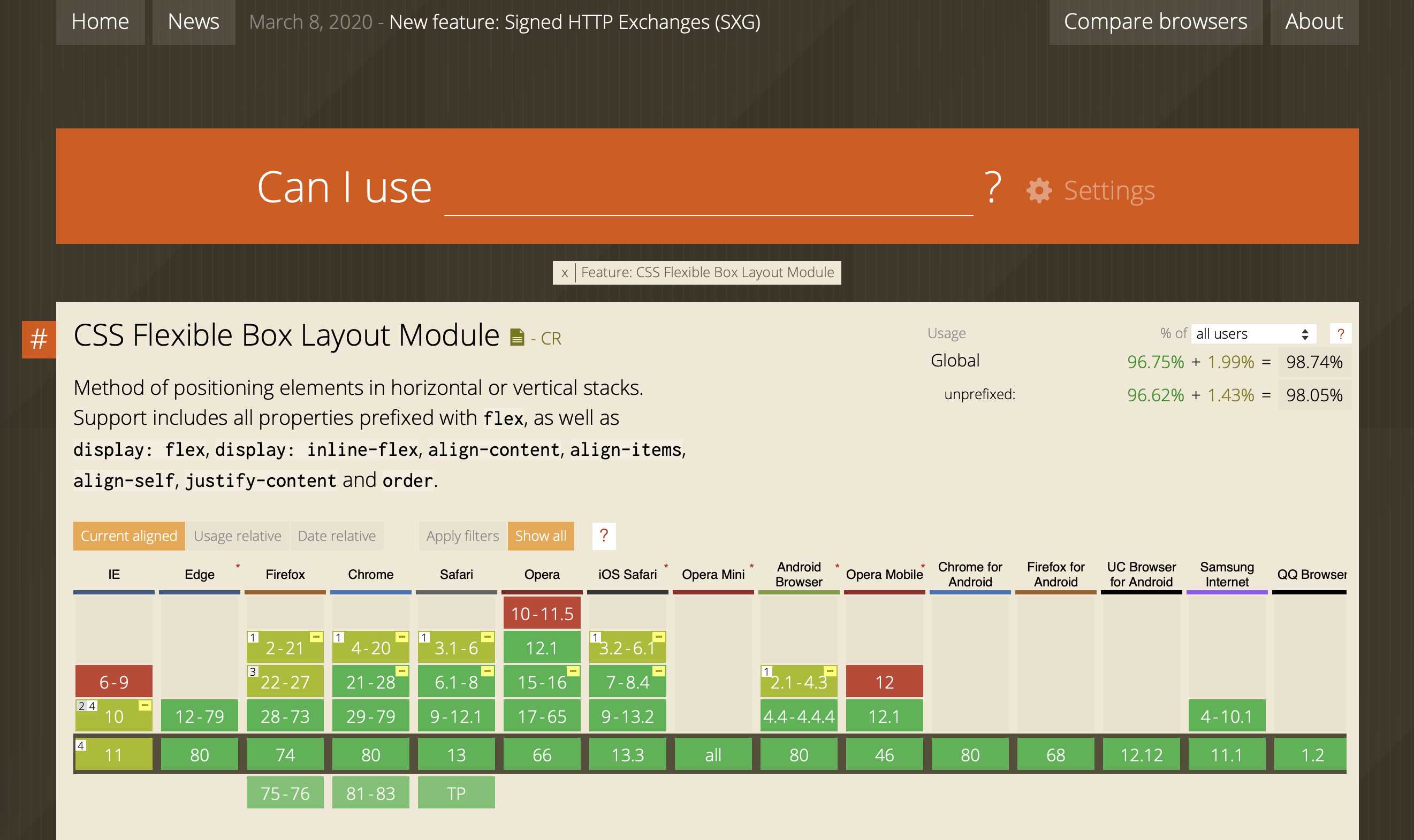Click the Edge browser column header
1414x840 pixels.
point(199,575)
